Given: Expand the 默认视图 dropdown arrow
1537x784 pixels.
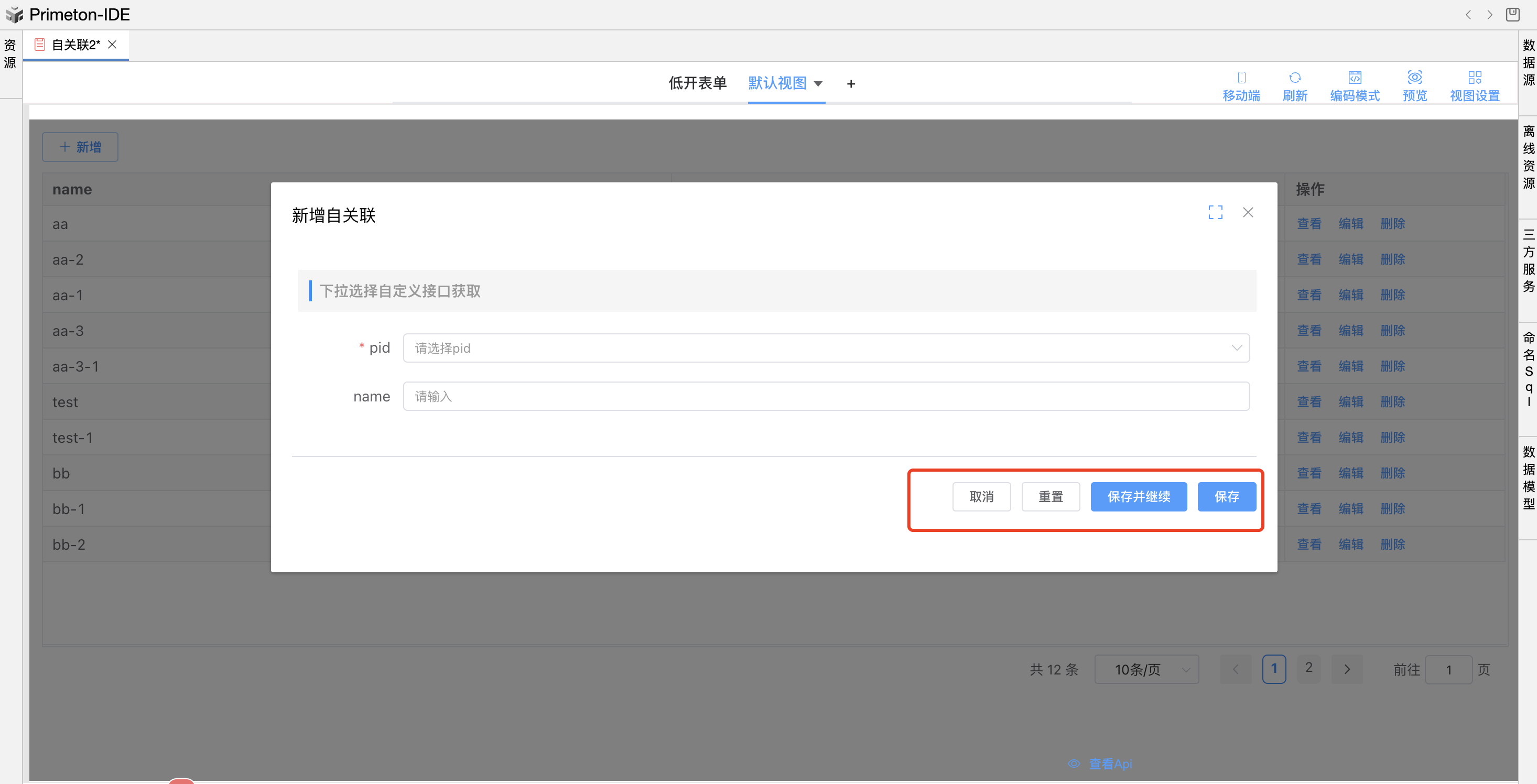Looking at the screenshot, I should point(819,83).
